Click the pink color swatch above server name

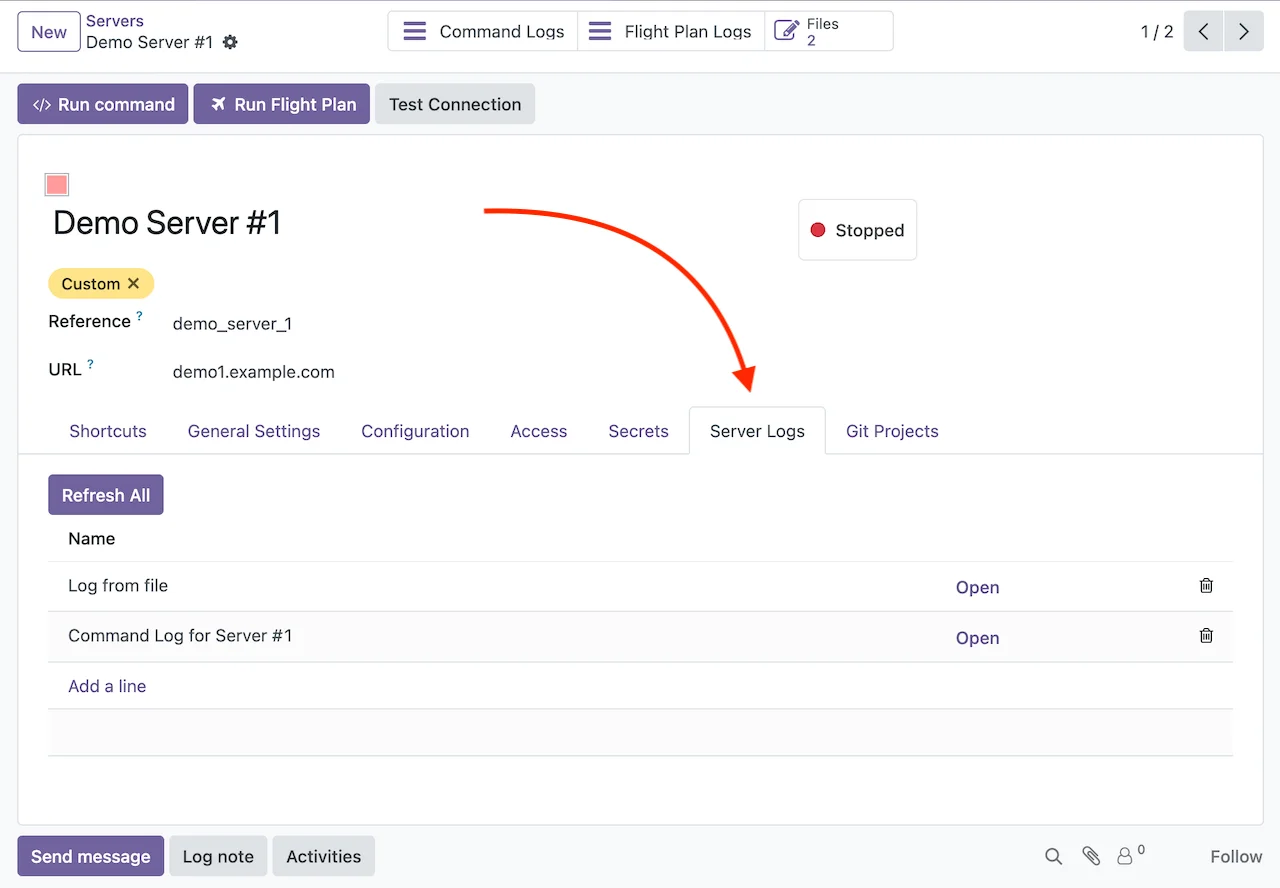pos(57,184)
